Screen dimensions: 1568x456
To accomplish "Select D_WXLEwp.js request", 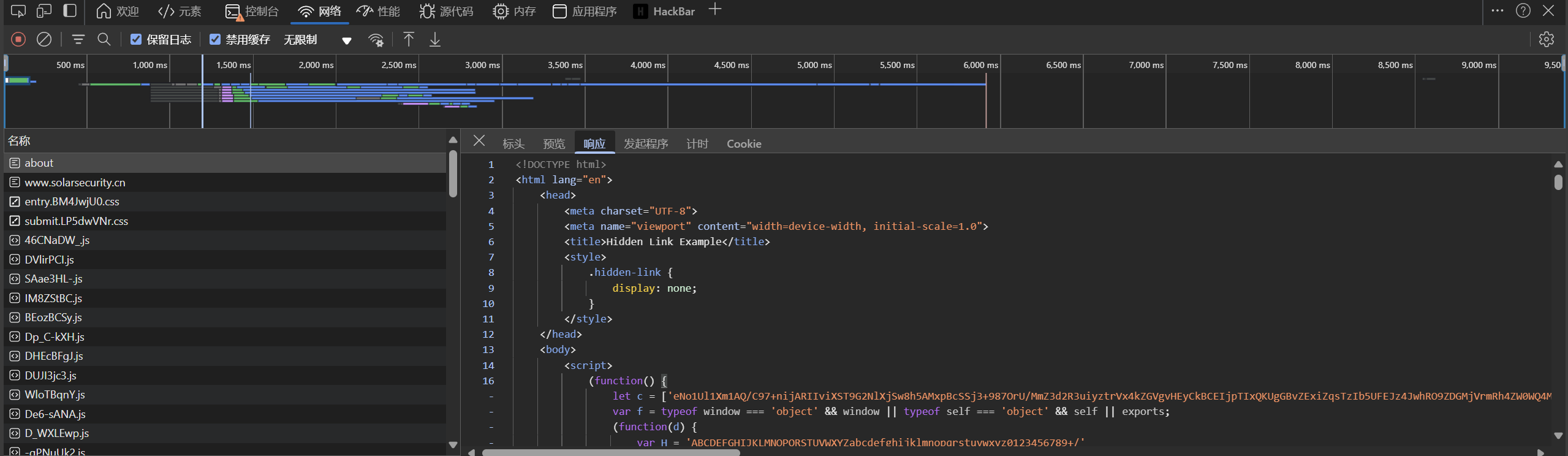I will 225,433.
